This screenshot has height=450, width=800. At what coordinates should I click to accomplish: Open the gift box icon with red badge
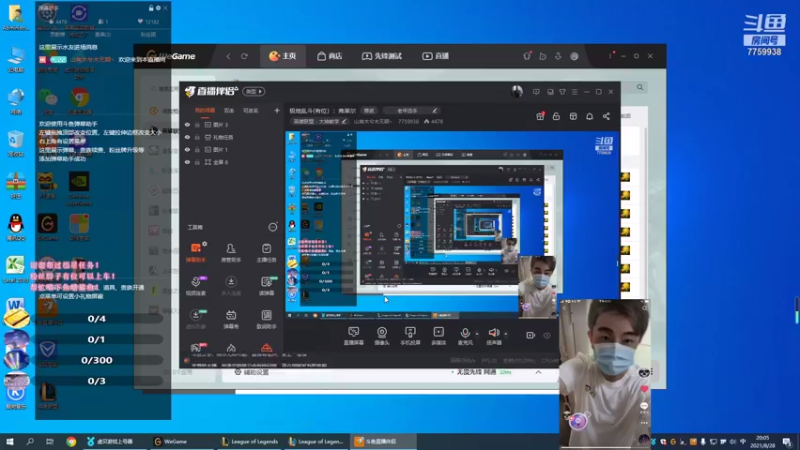(540, 116)
